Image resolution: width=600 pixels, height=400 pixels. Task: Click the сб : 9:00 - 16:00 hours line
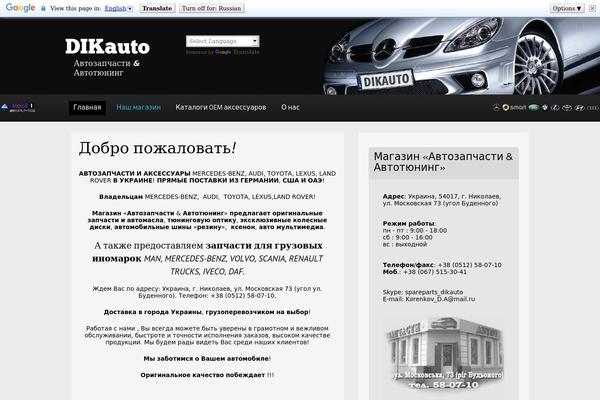click(408, 237)
